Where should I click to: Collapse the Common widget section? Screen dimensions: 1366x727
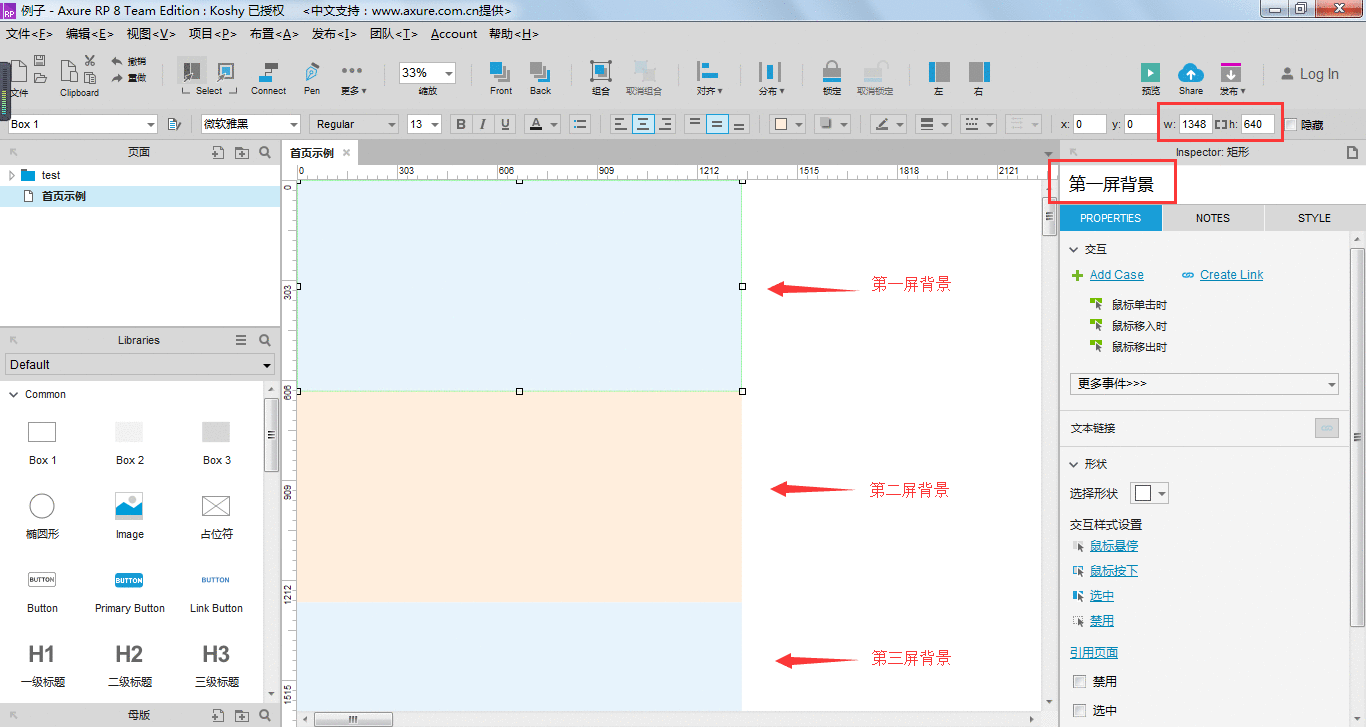pyautogui.click(x=14, y=395)
